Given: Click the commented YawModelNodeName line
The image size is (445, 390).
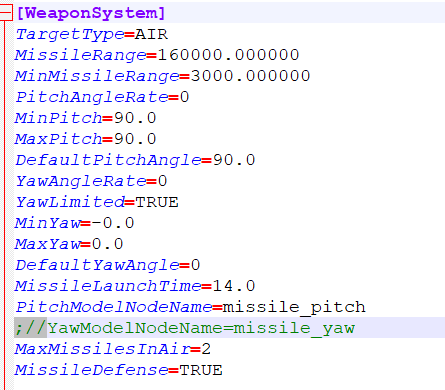Looking at the screenshot, I should tap(185, 328).
